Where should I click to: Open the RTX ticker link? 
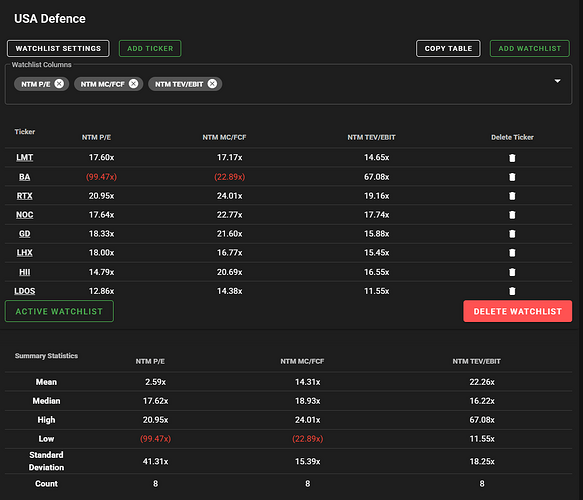pyautogui.click(x=25, y=196)
